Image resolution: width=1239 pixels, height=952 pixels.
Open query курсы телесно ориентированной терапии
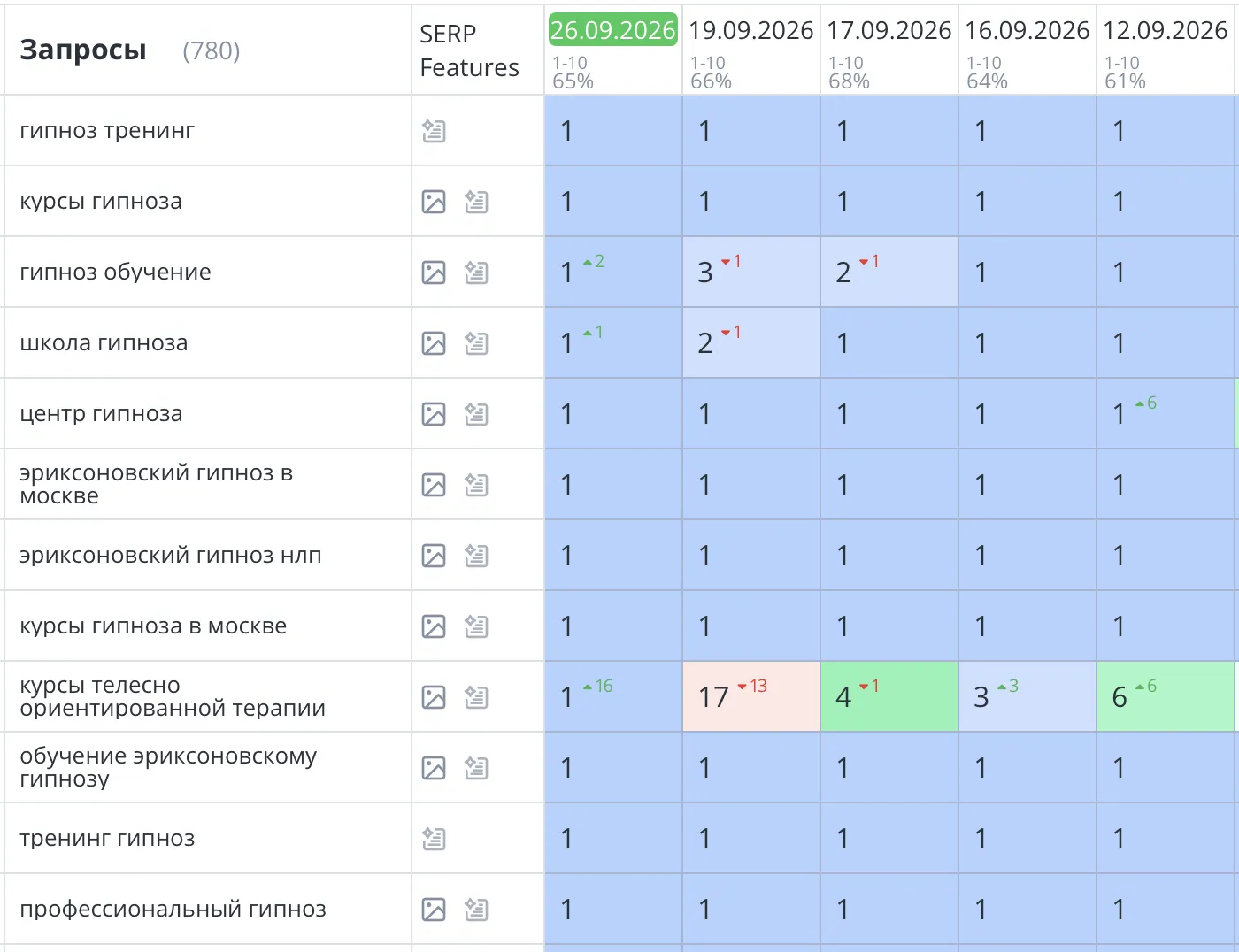pyautogui.click(x=173, y=697)
